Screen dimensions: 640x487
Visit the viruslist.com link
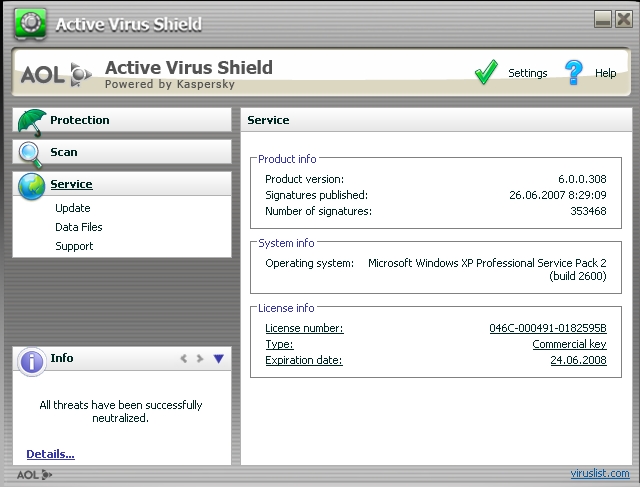pos(600,474)
